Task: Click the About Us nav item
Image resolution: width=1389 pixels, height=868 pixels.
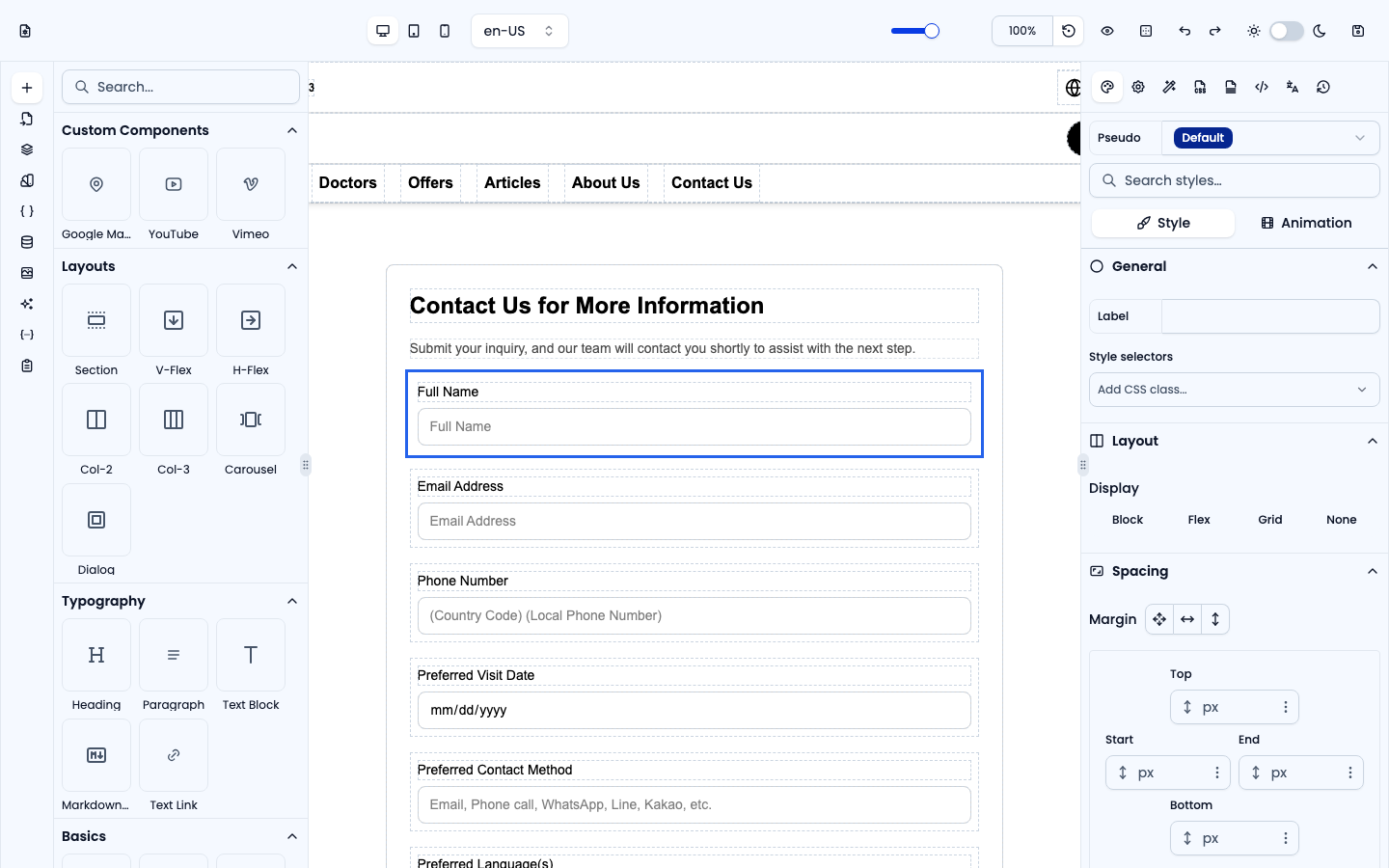Action: [606, 183]
